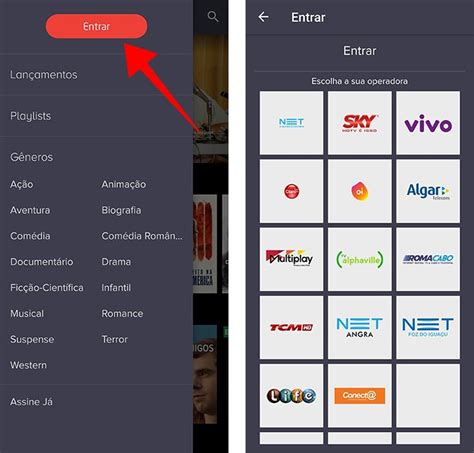The width and height of the screenshot is (474, 453).
Task: Select the vivo operator tile
Action: click(428, 123)
